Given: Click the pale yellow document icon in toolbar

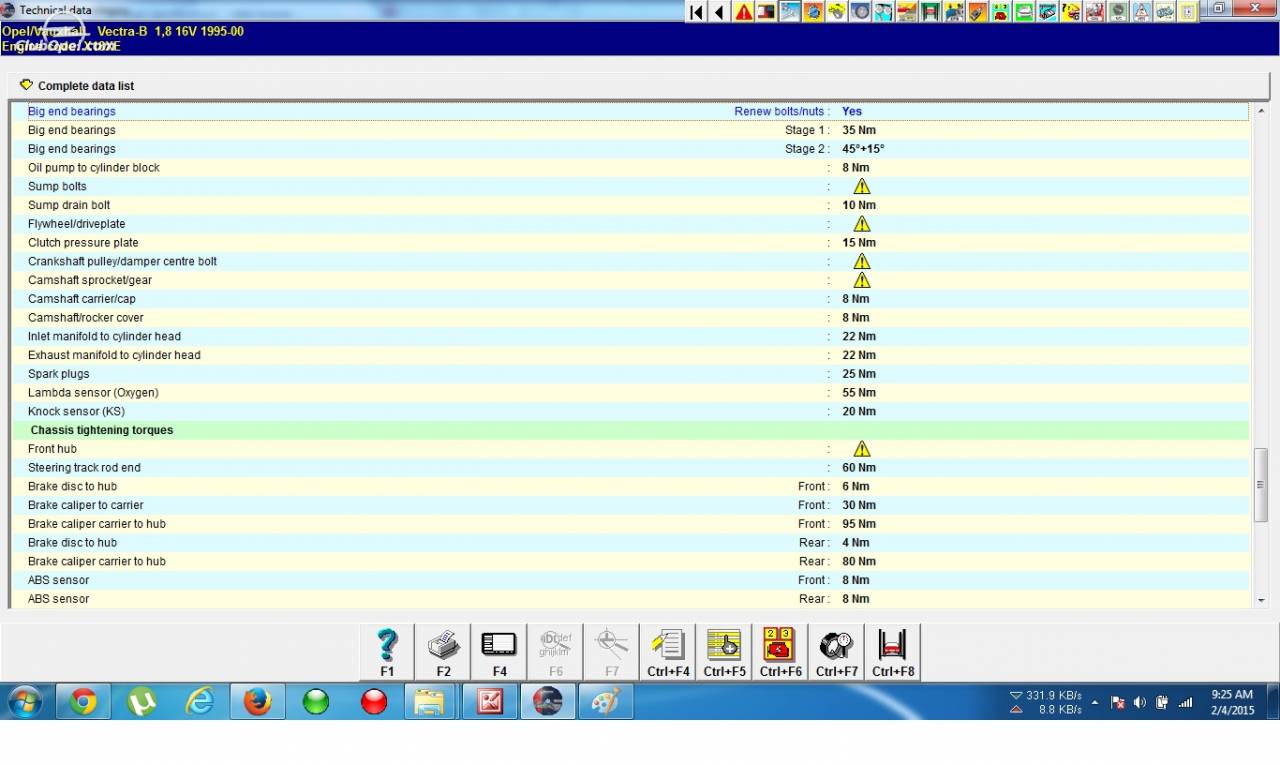Looking at the screenshot, I should (1188, 12).
